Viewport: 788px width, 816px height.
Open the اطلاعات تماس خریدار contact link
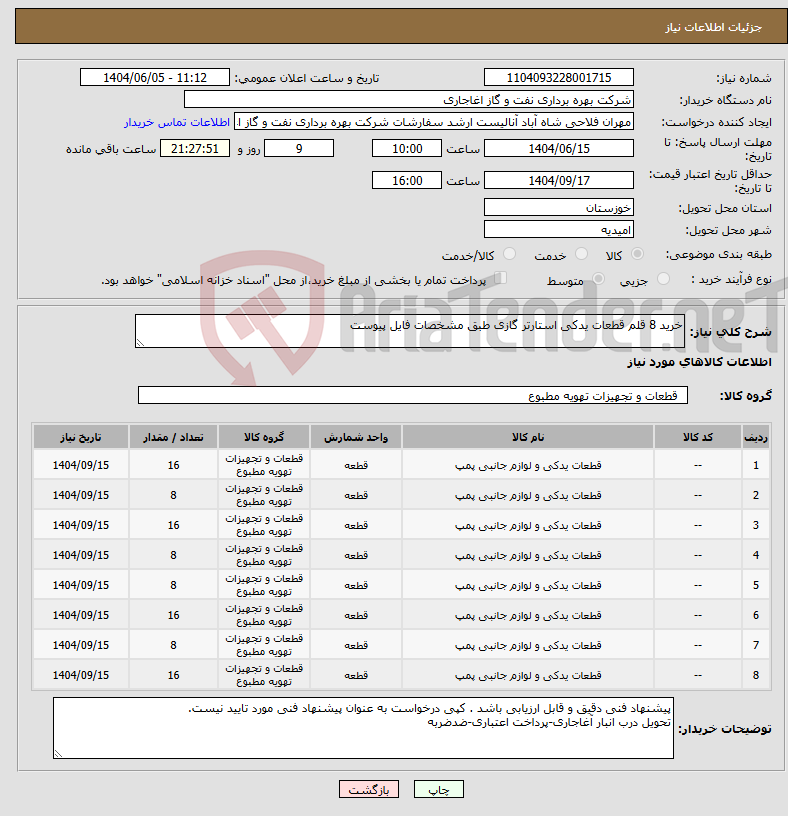point(177,122)
